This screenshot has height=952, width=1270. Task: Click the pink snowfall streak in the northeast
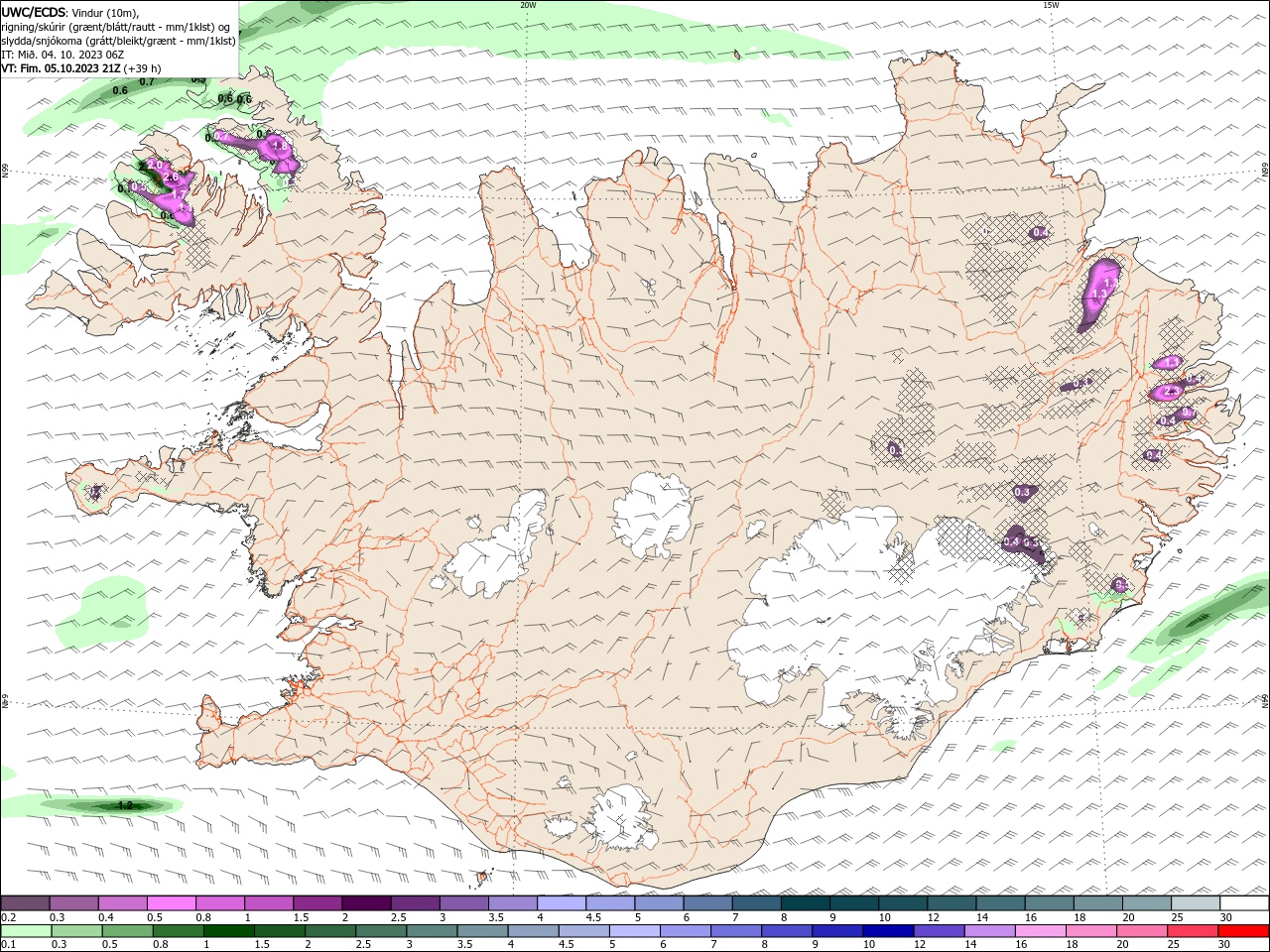point(1099,294)
